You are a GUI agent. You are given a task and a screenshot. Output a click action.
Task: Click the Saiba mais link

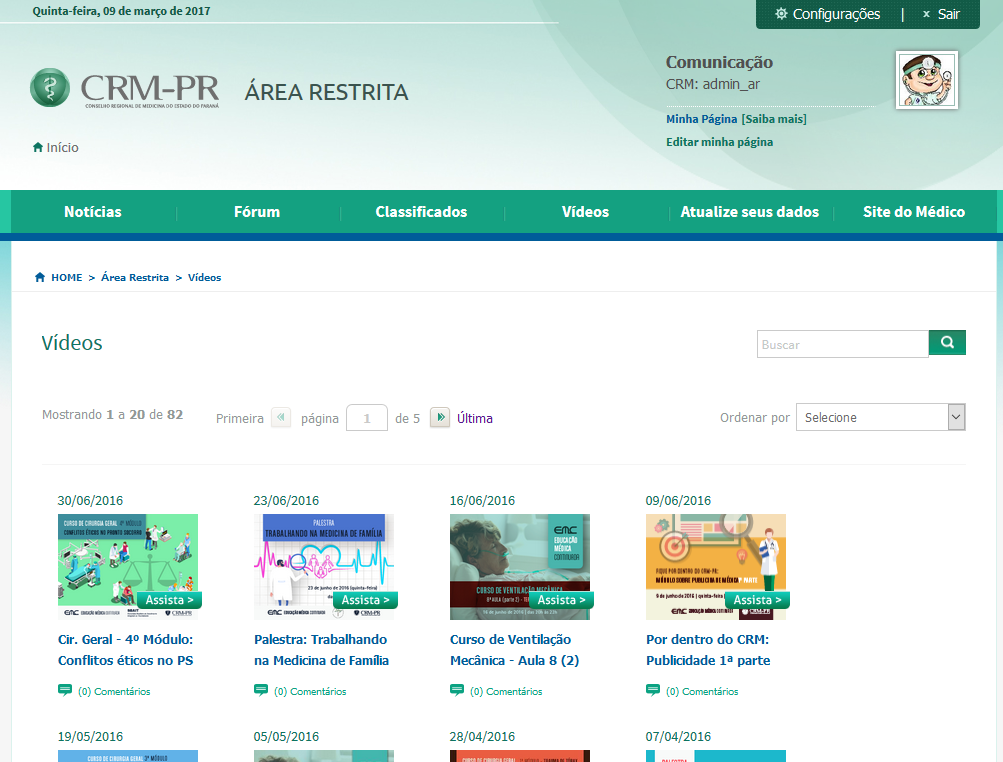click(x=774, y=119)
